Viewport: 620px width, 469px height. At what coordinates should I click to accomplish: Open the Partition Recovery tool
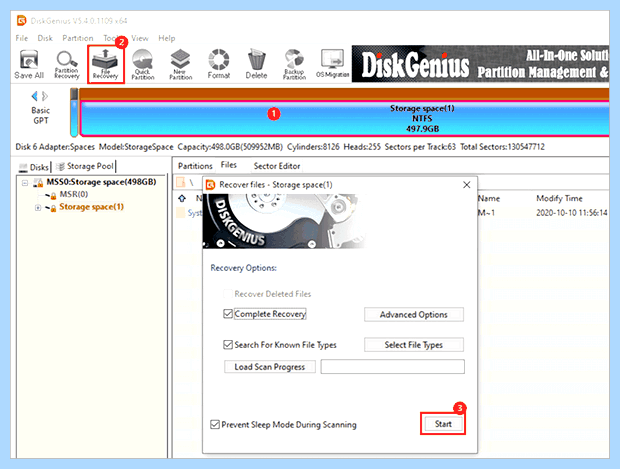pyautogui.click(x=66, y=64)
